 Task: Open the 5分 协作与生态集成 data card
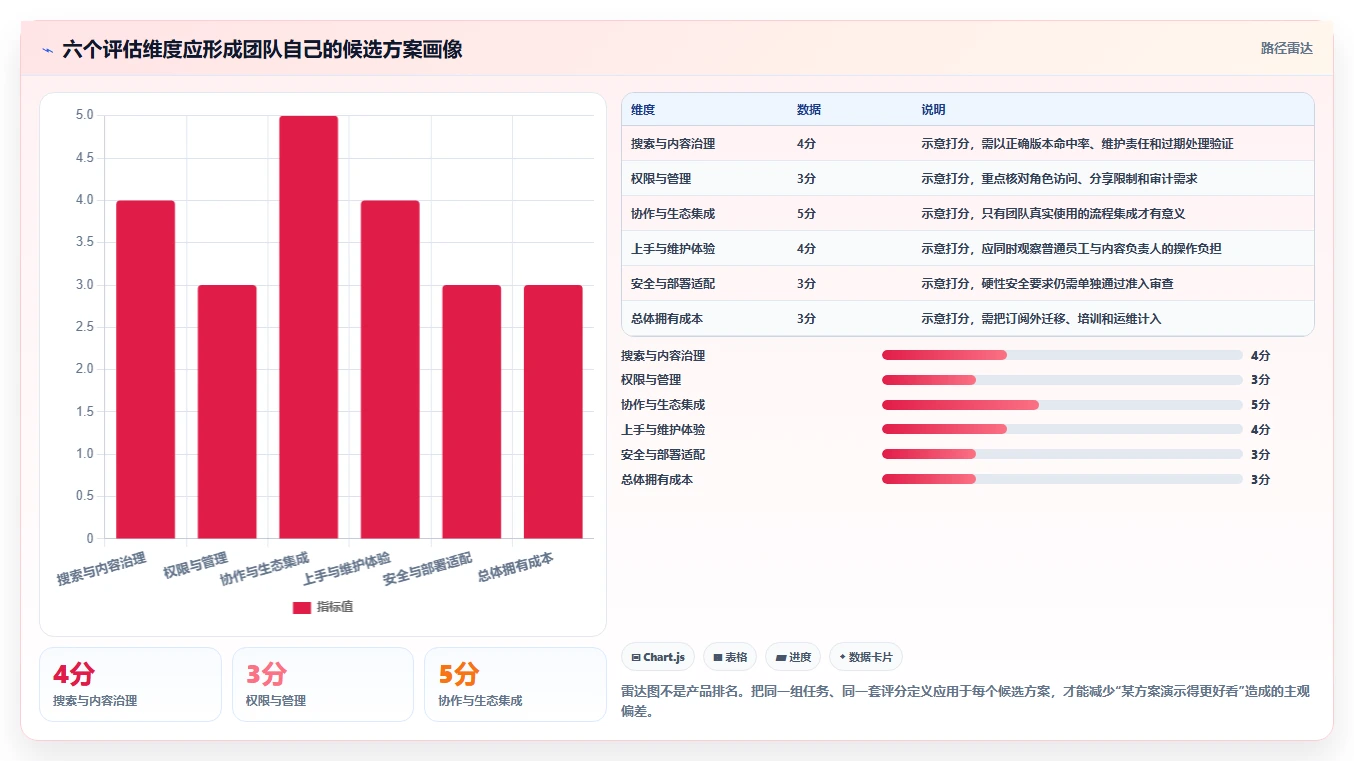[515, 684]
